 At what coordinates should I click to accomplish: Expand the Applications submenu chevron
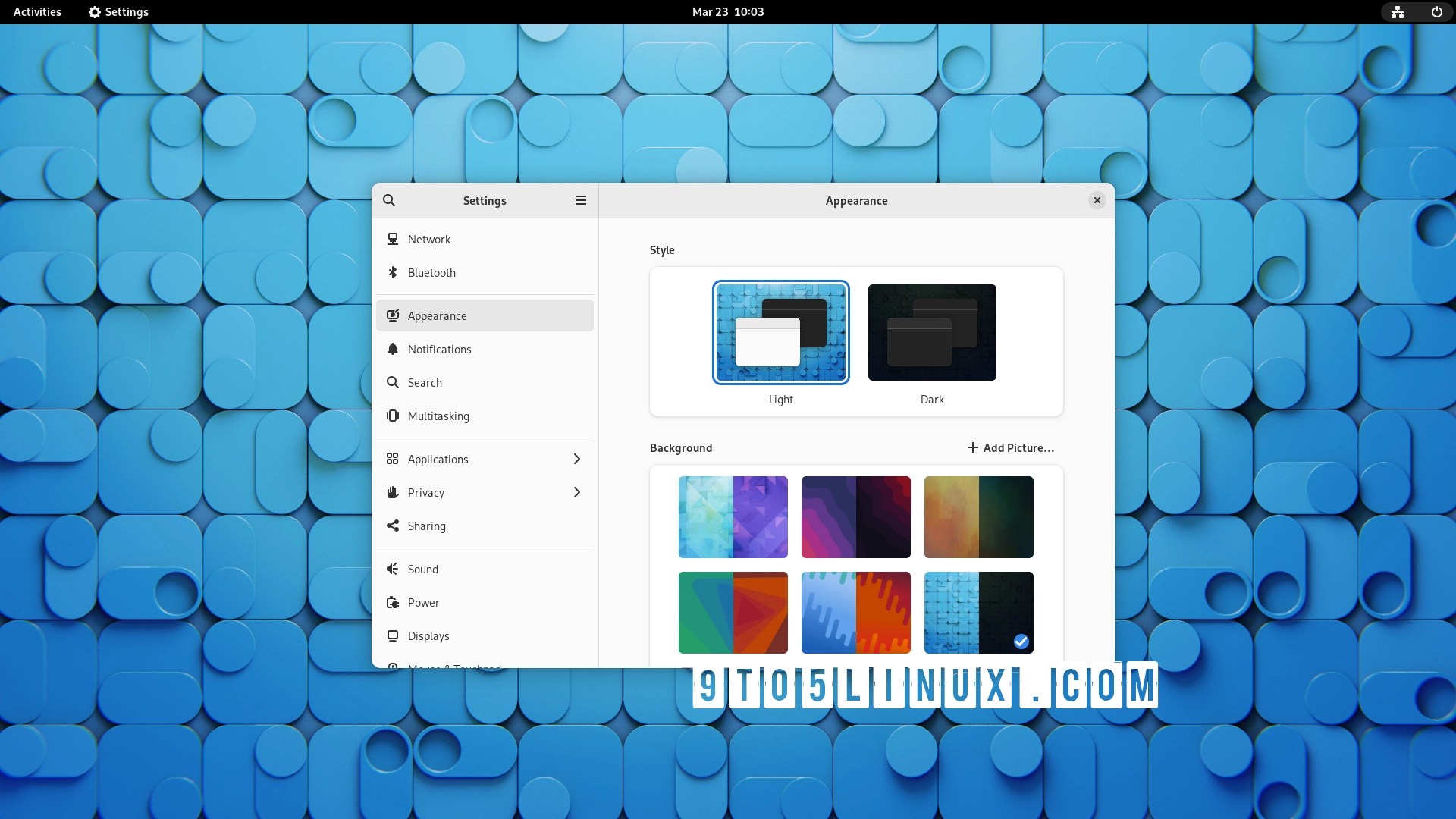coord(576,459)
